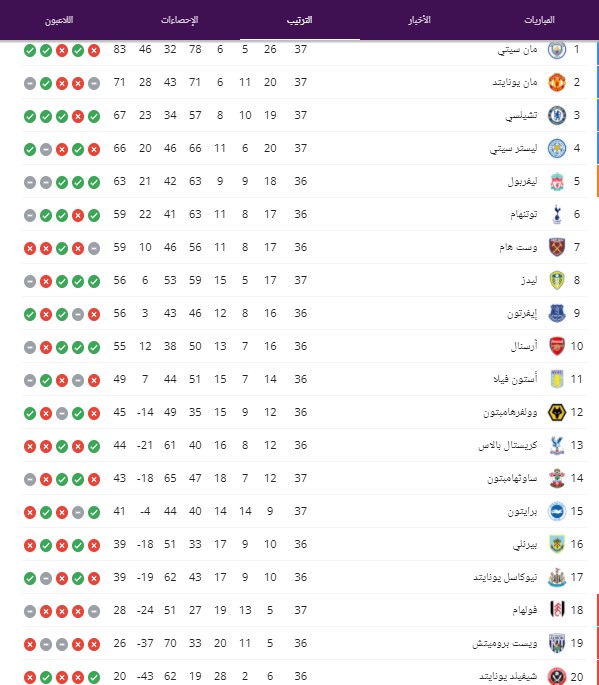Switch to the الأخبار tab
Image resolution: width=599 pixels, height=685 pixels.
tap(419, 20)
